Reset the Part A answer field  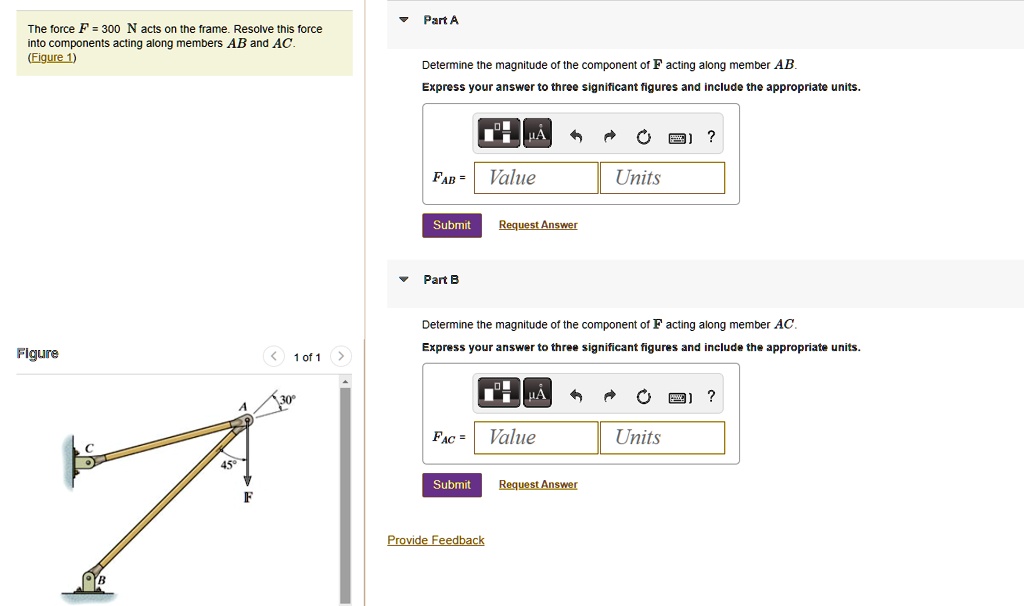tap(643, 136)
